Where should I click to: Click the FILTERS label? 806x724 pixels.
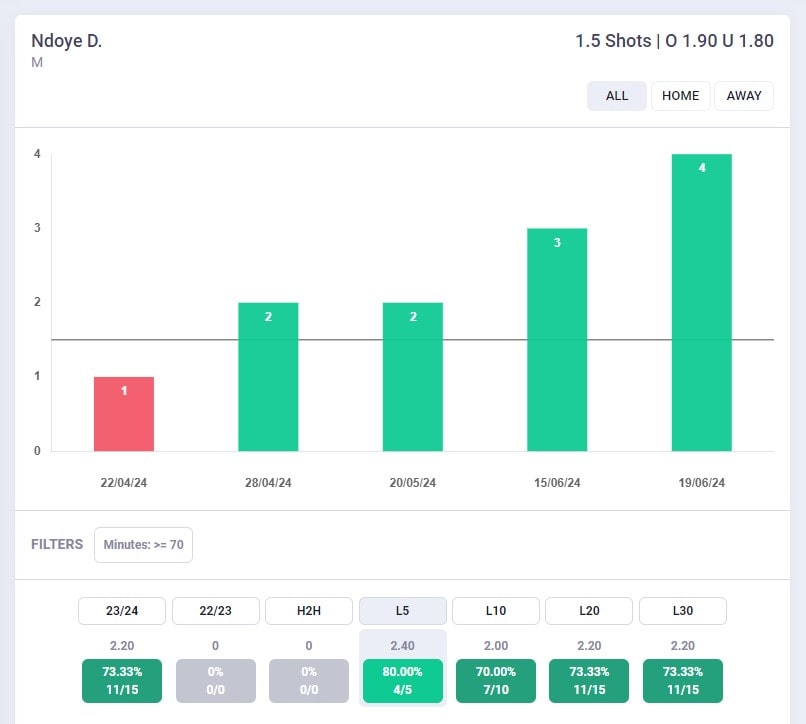pyautogui.click(x=57, y=545)
